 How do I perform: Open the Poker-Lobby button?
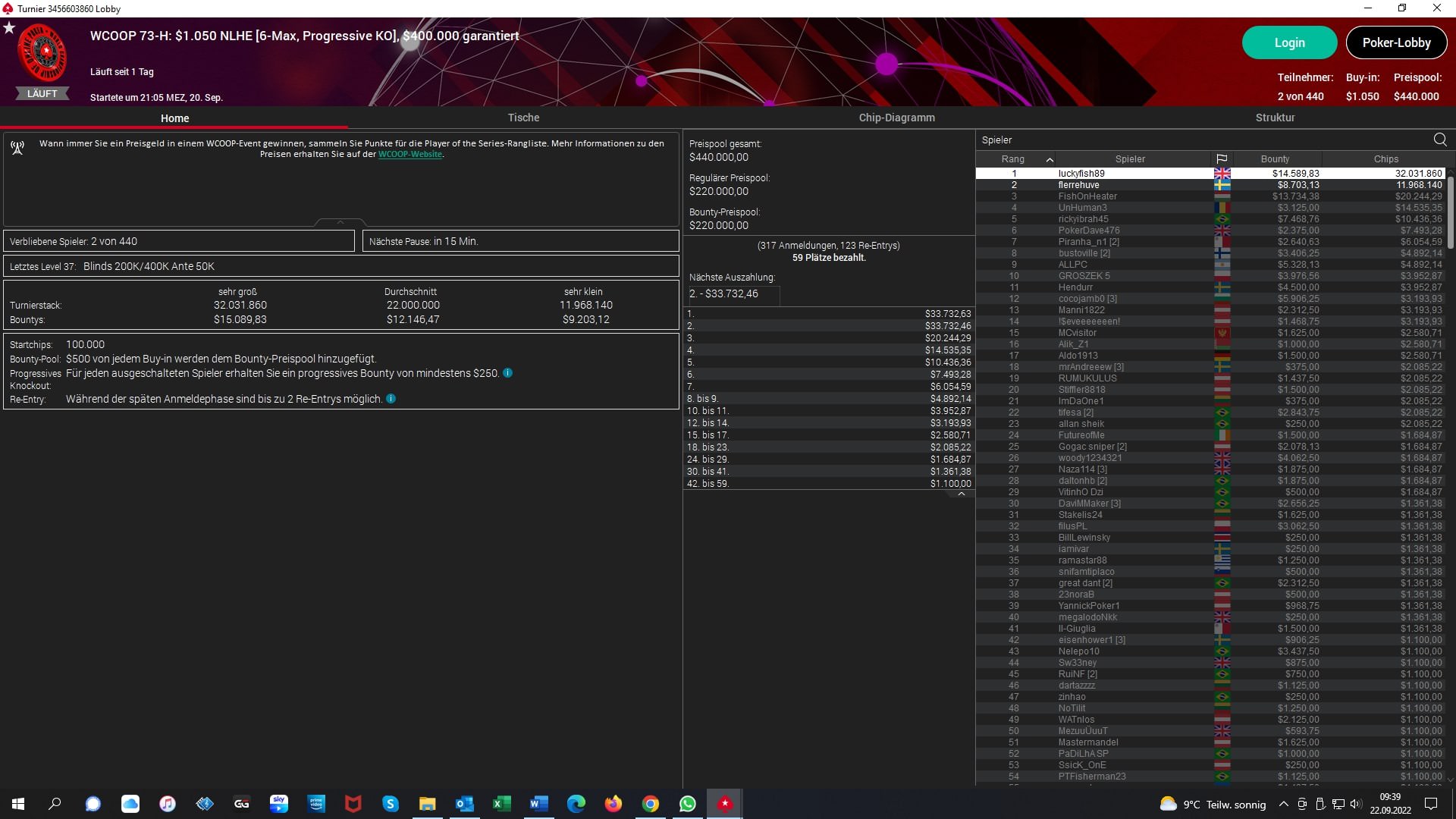(1396, 42)
